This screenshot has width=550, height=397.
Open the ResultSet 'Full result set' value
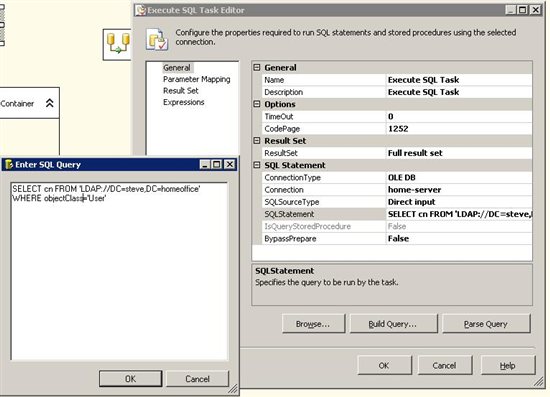459,153
